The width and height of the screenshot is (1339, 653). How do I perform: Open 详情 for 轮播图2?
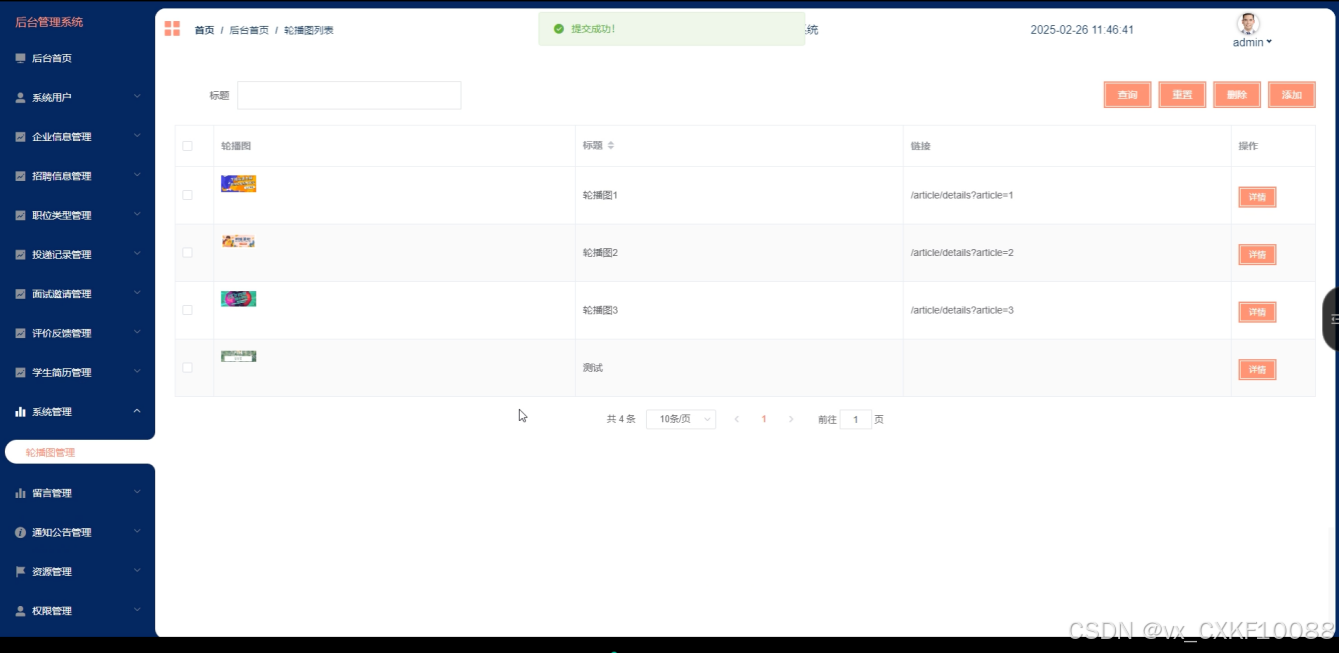(1257, 255)
